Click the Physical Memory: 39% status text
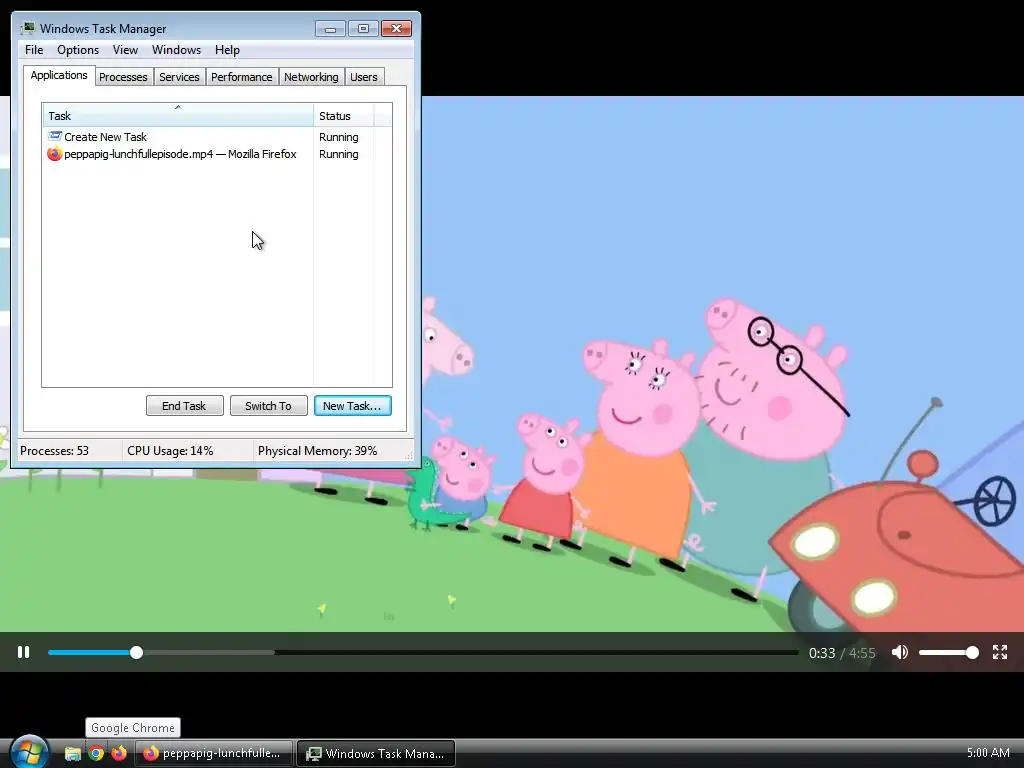Viewport: 1024px width, 768px height. pos(317,451)
